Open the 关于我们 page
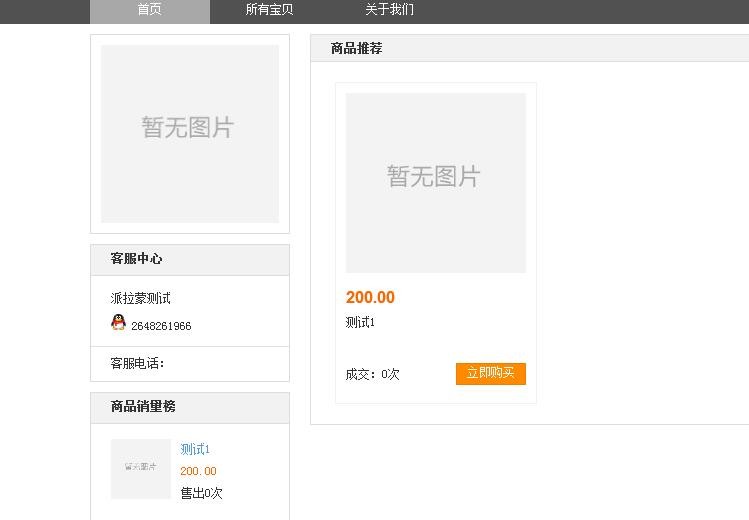The height and width of the screenshot is (520, 749). pos(389,10)
